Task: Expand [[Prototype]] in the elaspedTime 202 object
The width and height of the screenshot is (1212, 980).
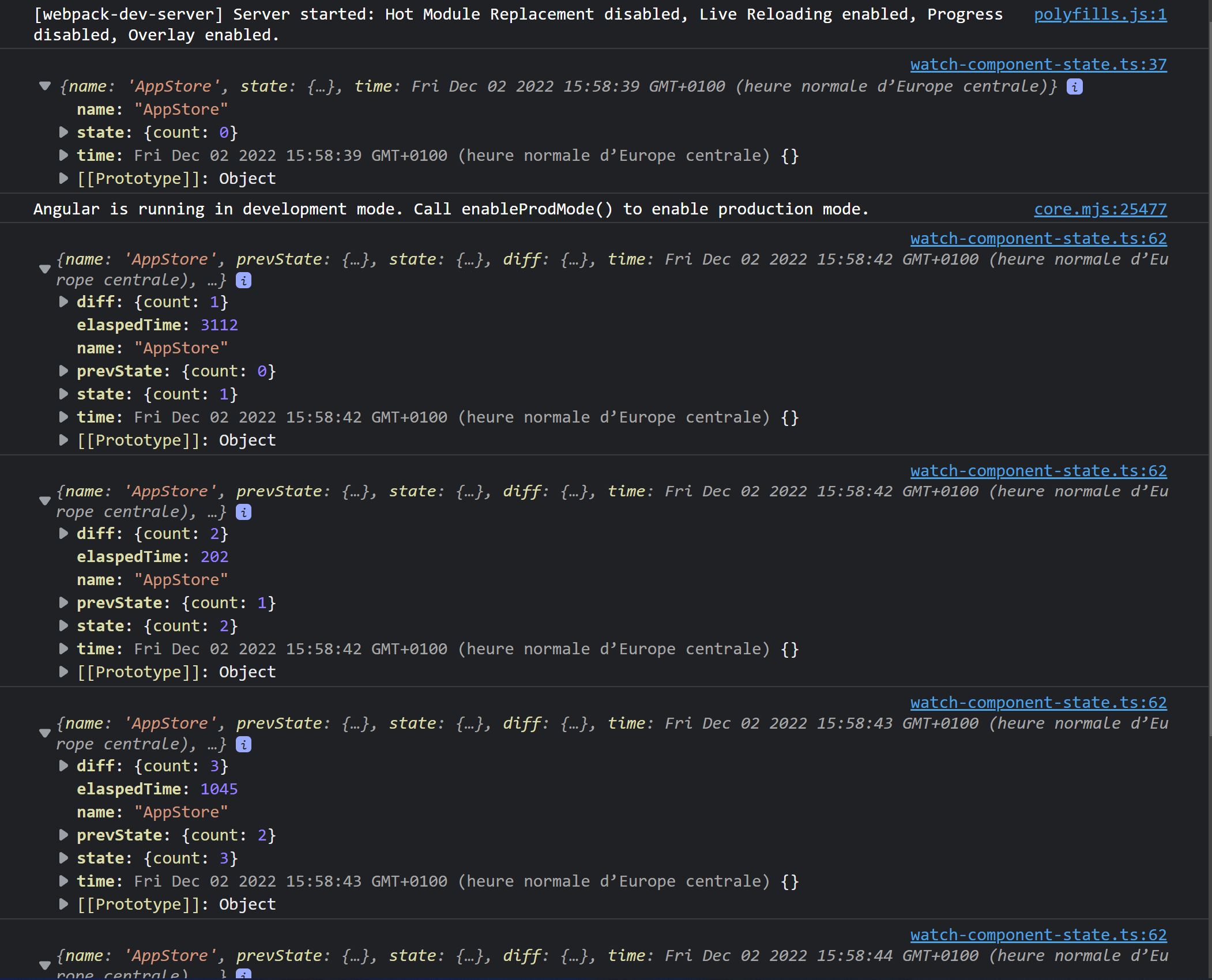Action: pyautogui.click(x=63, y=672)
